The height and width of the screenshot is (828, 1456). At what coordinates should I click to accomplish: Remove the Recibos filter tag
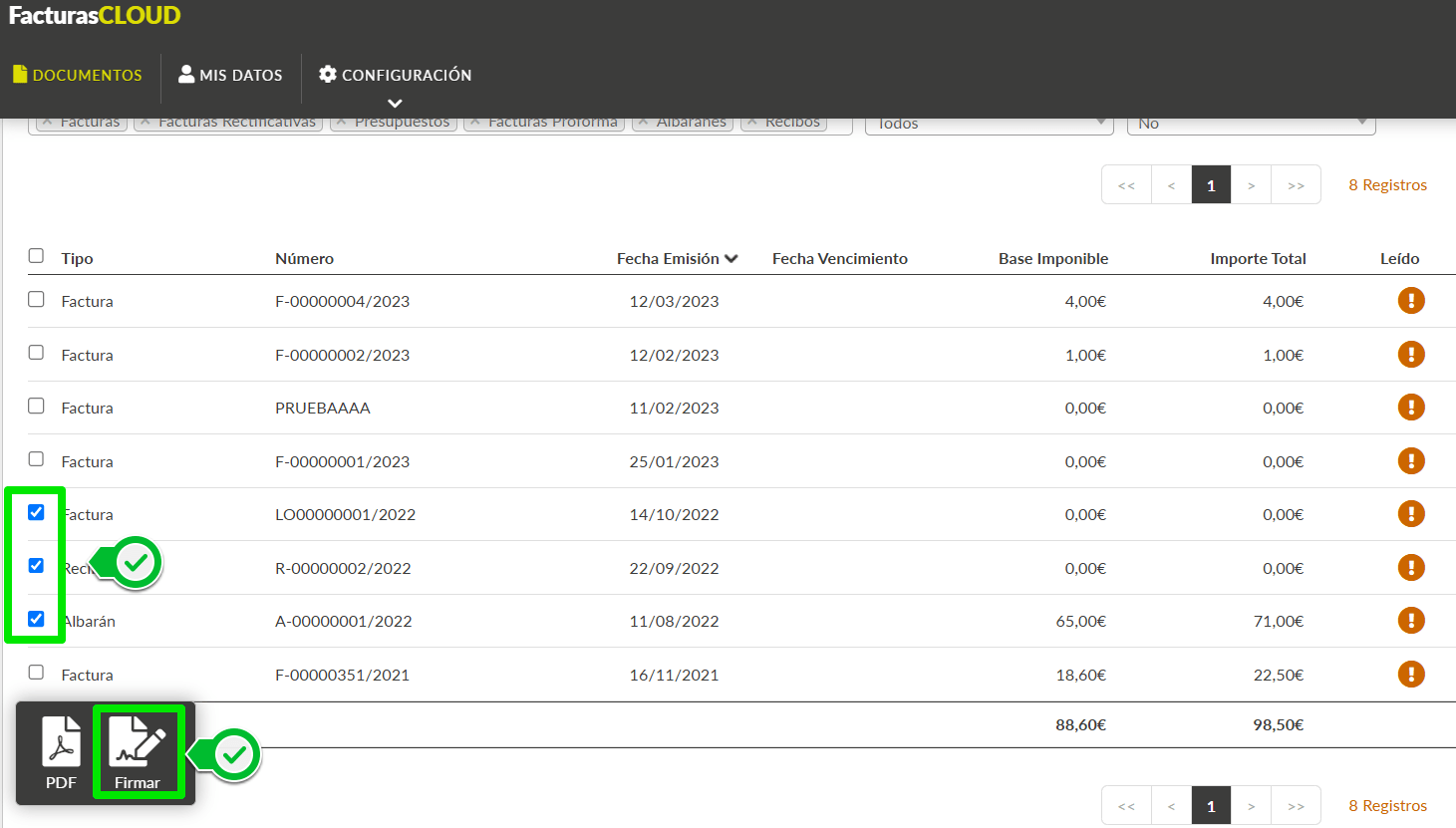[x=752, y=122]
